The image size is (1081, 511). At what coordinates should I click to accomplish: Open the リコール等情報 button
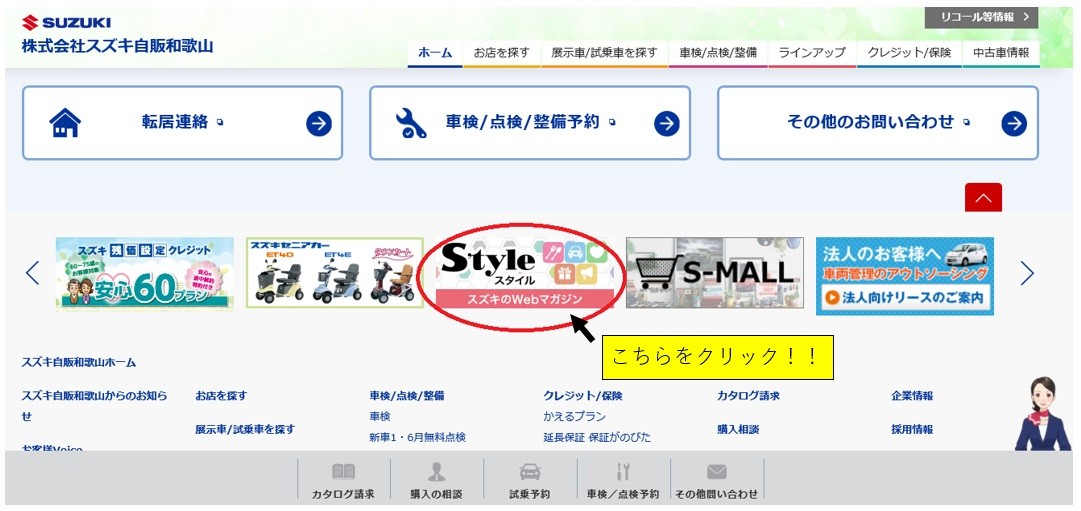(981, 18)
